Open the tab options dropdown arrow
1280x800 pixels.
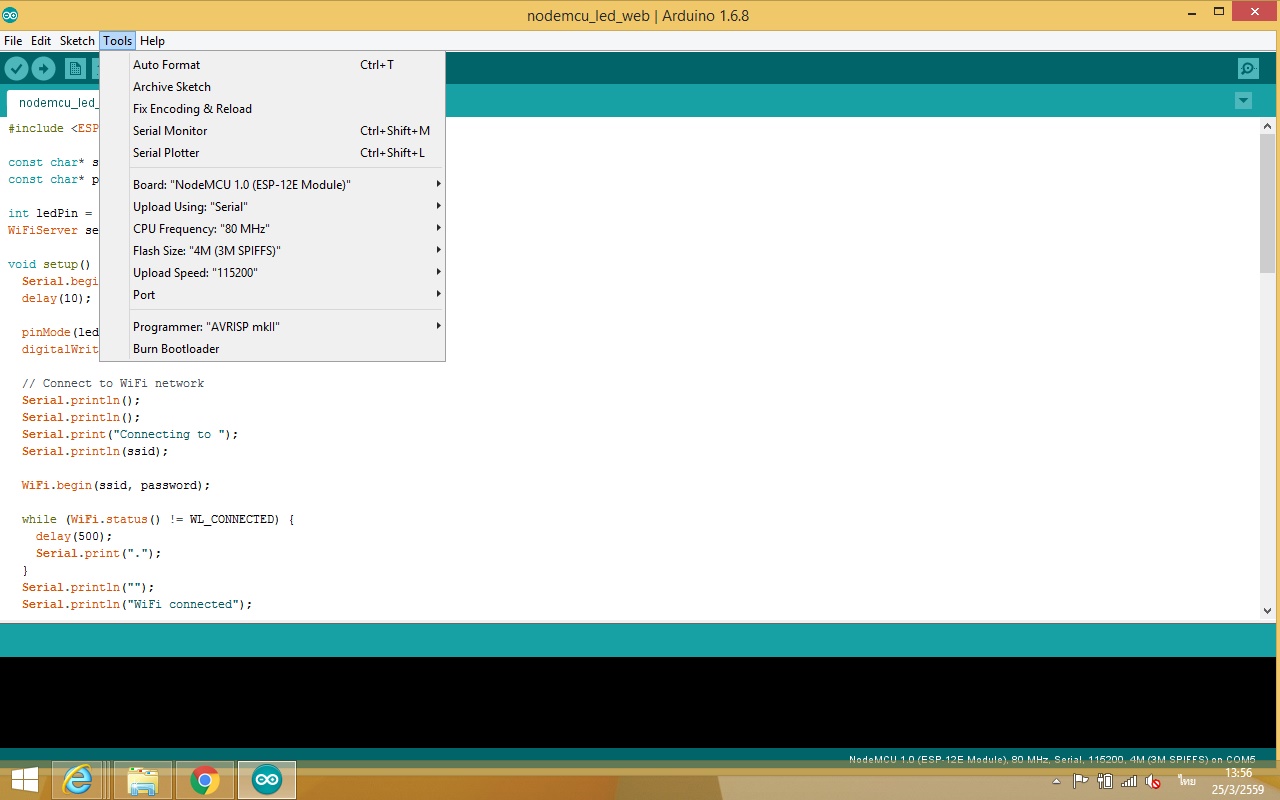click(x=1243, y=101)
